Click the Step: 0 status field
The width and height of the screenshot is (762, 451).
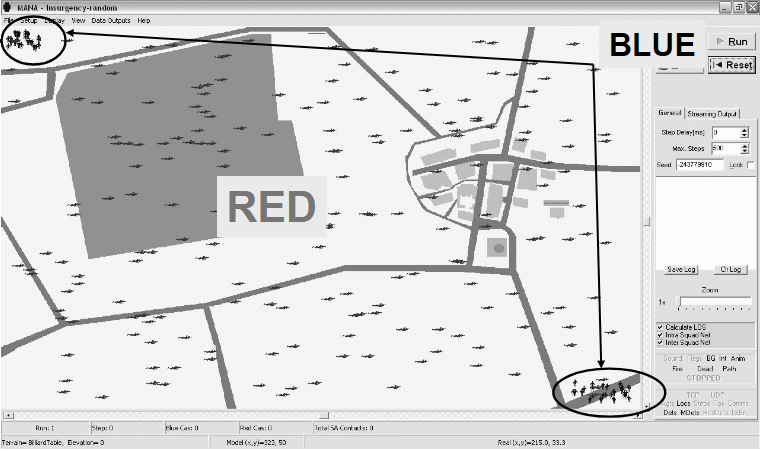pyautogui.click(x=127, y=428)
